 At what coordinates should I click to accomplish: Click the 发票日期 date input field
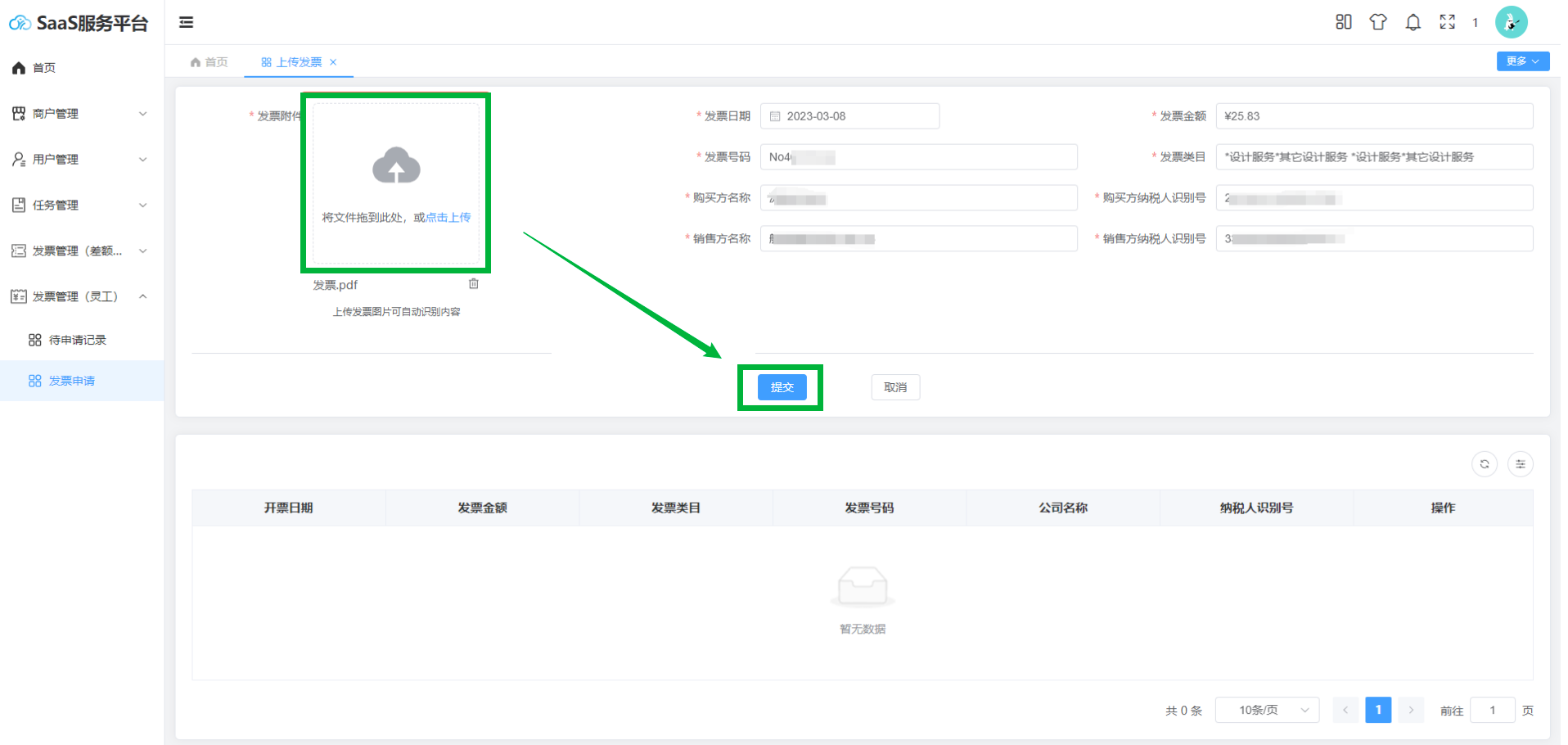(x=851, y=116)
